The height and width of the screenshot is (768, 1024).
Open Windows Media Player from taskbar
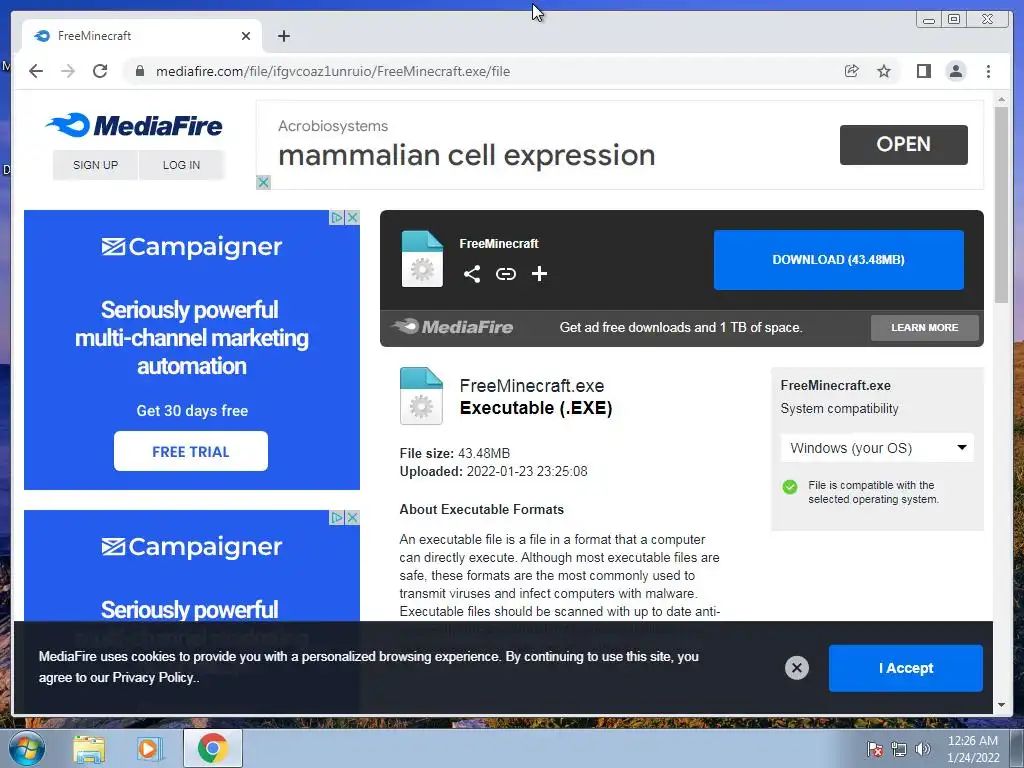[x=149, y=749]
